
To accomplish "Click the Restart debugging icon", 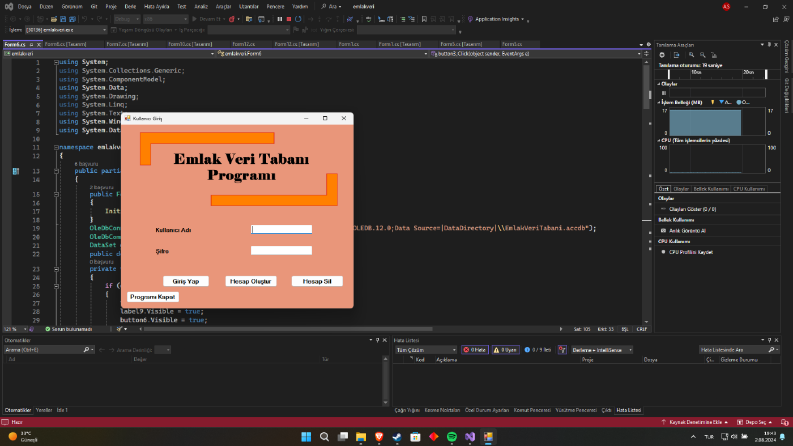I will click(x=298, y=19).
